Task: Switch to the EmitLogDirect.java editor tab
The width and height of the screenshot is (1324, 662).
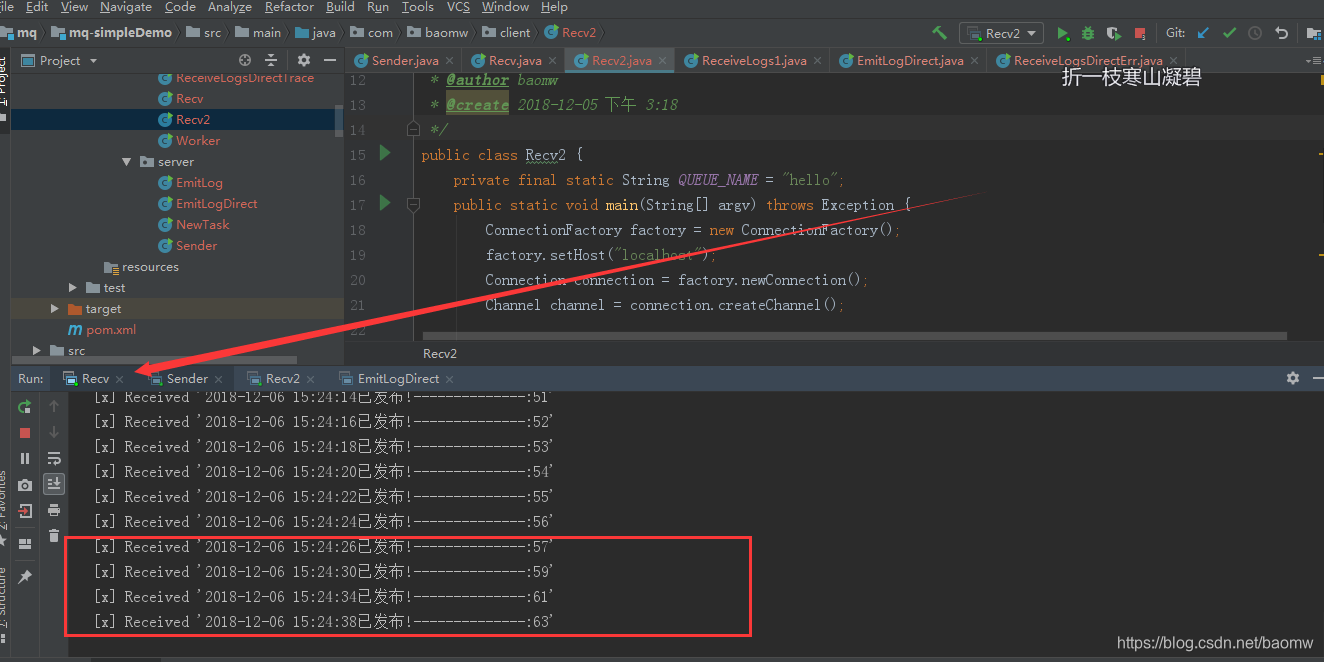Action: pyautogui.click(x=910, y=60)
